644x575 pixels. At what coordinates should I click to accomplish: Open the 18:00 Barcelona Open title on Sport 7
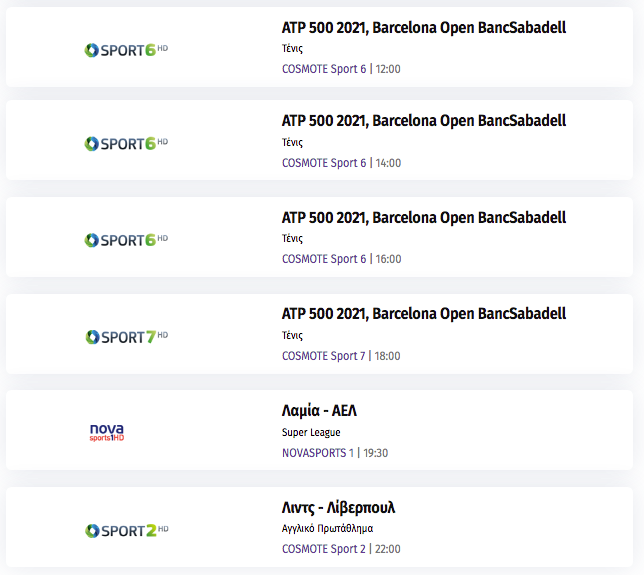424,314
